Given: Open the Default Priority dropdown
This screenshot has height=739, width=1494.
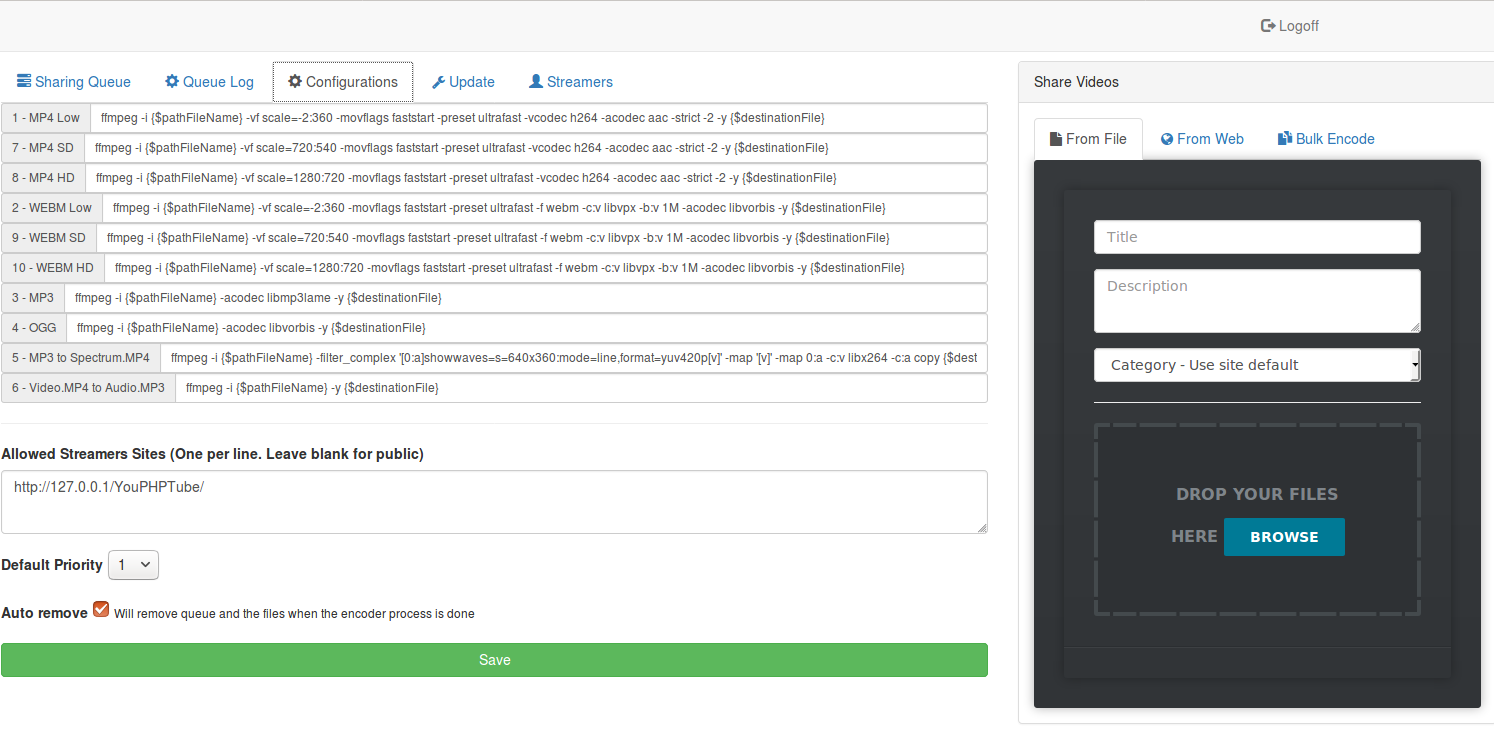Looking at the screenshot, I should (x=132, y=564).
